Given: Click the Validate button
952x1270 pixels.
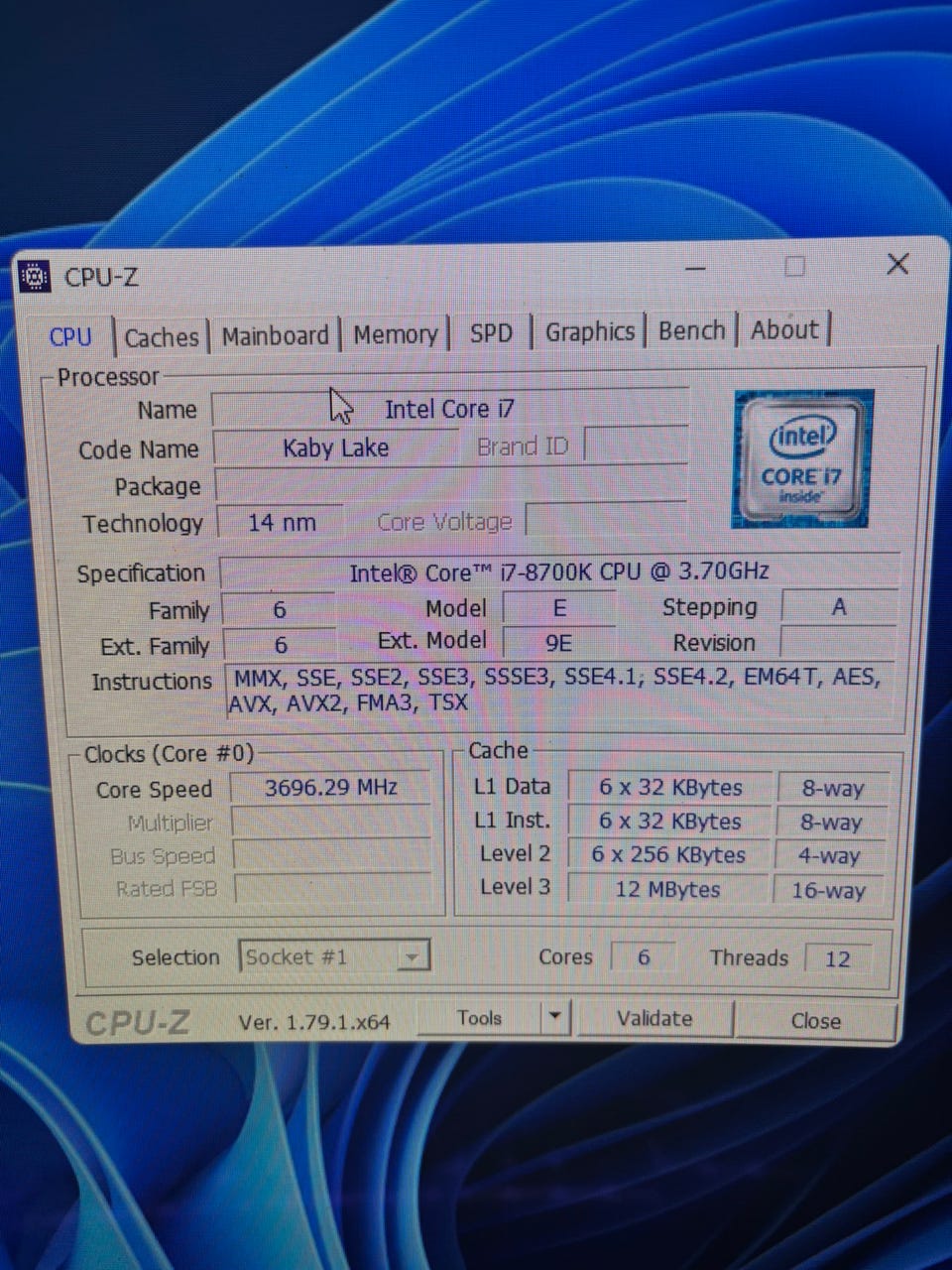Looking at the screenshot, I should coord(654,1019).
